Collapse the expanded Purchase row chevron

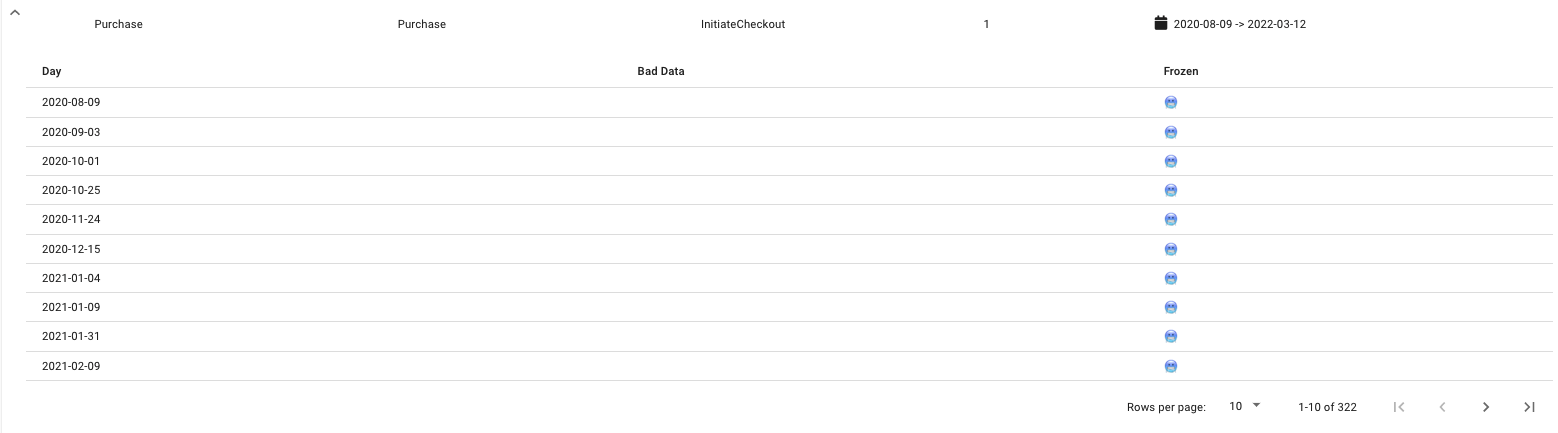[x=16, y=11]
